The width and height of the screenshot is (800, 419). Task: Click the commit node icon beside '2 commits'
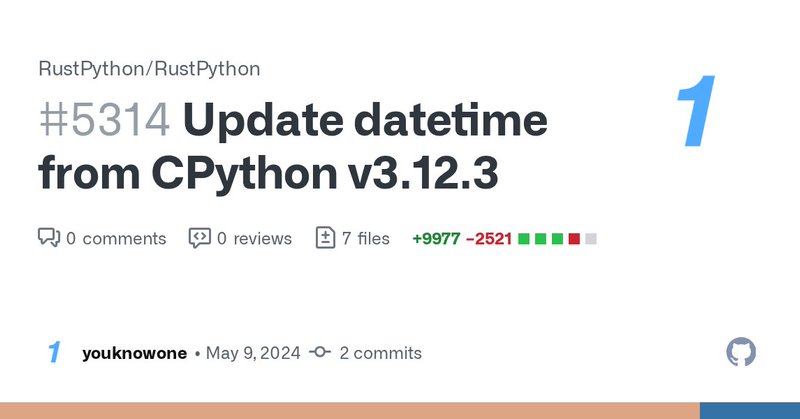point(320,352)
